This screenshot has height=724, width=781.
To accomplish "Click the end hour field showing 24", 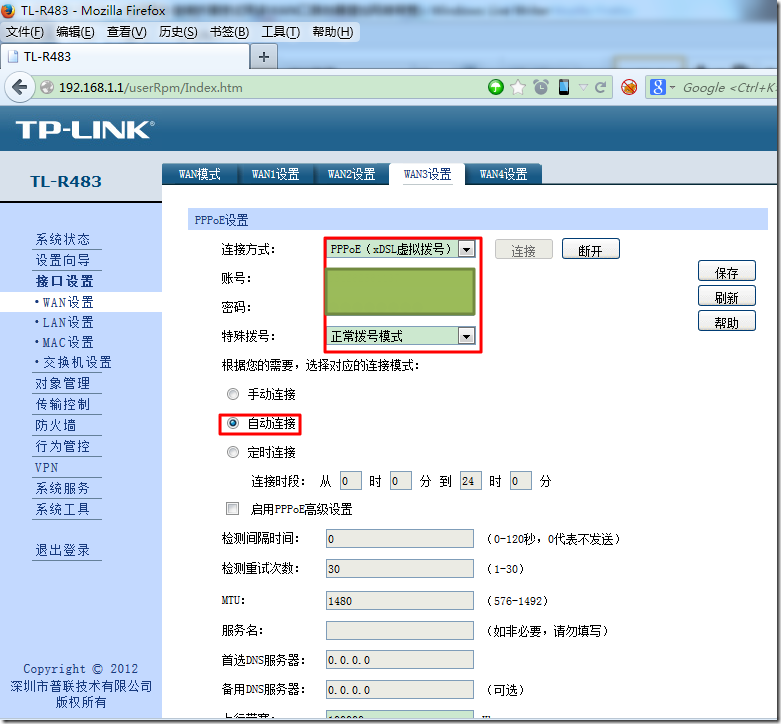I will (x=470, y=481).
